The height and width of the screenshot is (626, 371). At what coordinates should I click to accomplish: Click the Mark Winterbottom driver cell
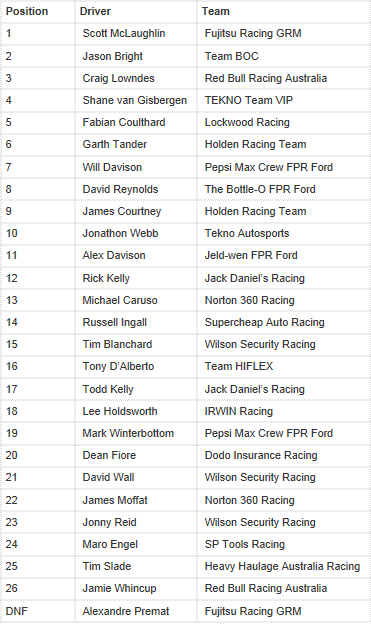pyautogui.click(x=136, y=433)
